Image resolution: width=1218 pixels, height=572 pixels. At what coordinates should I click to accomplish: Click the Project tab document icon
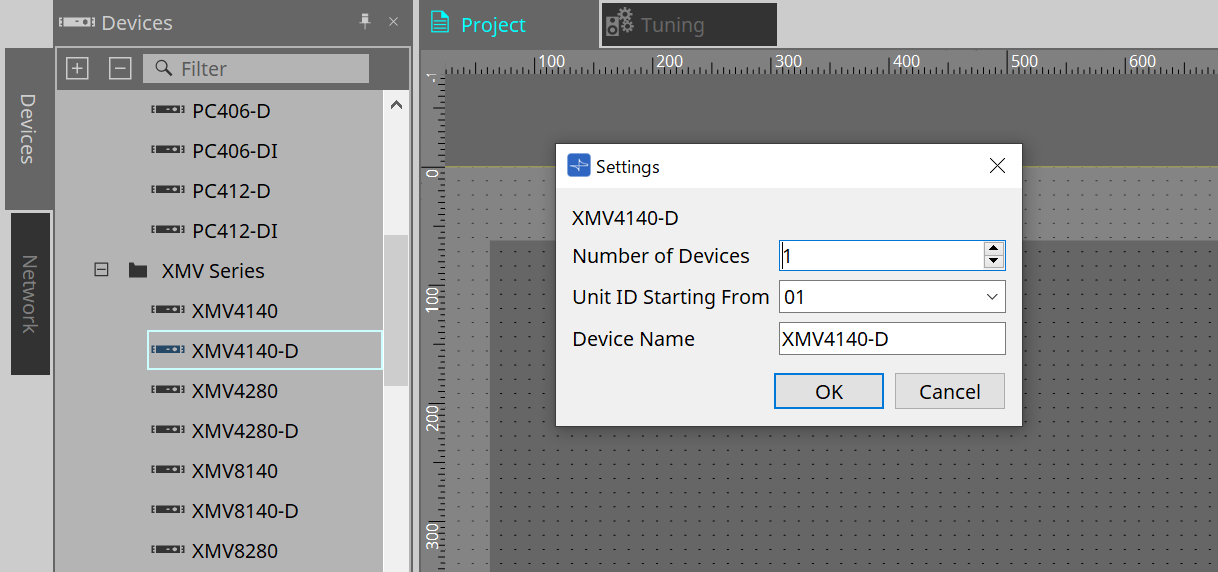(x=439, y=24)
